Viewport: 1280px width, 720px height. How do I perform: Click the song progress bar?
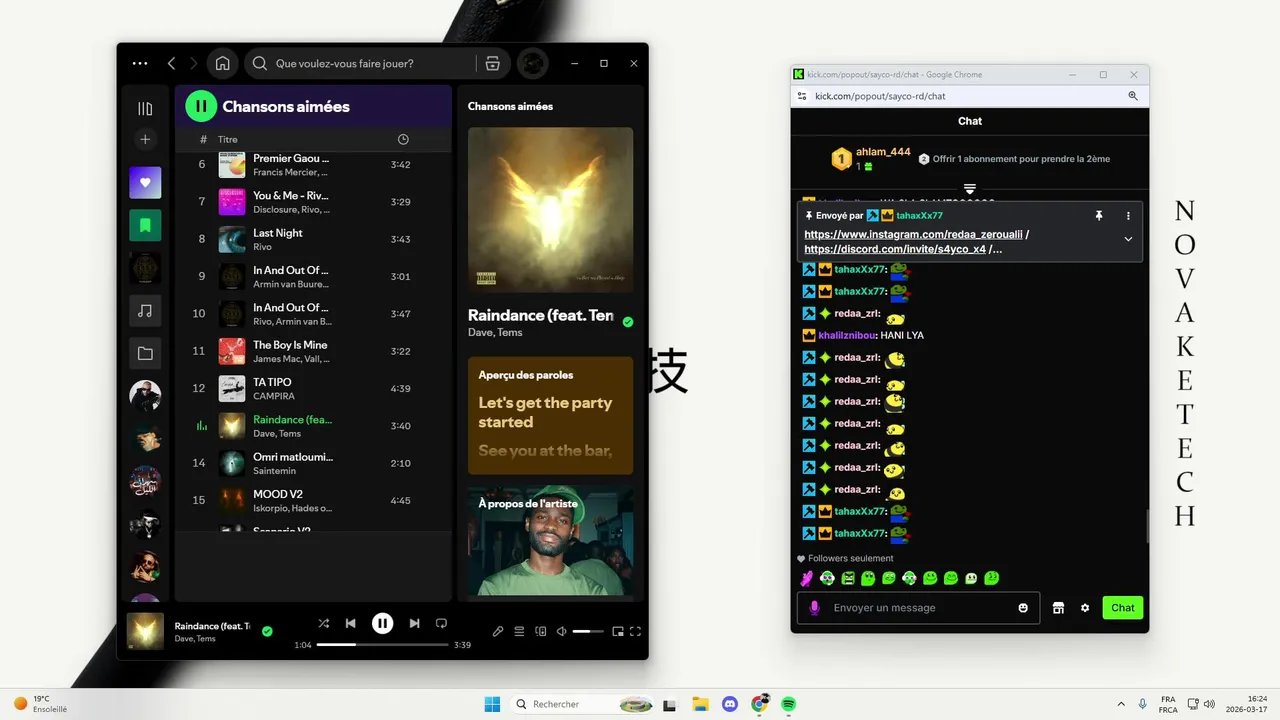pos(382,645)
